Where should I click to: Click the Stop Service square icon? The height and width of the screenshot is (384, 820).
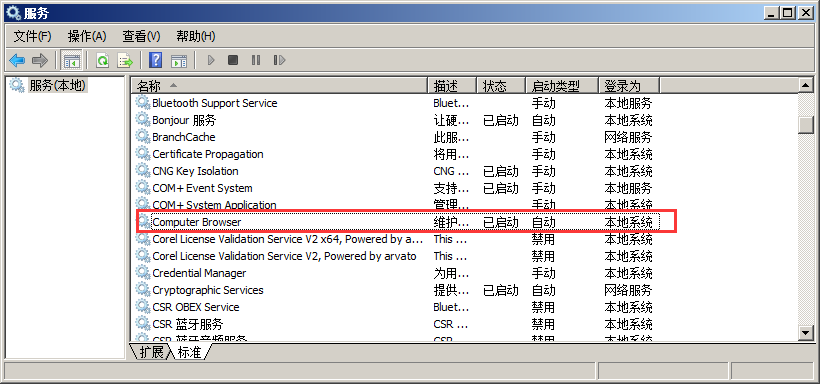(x=233, y=60)
